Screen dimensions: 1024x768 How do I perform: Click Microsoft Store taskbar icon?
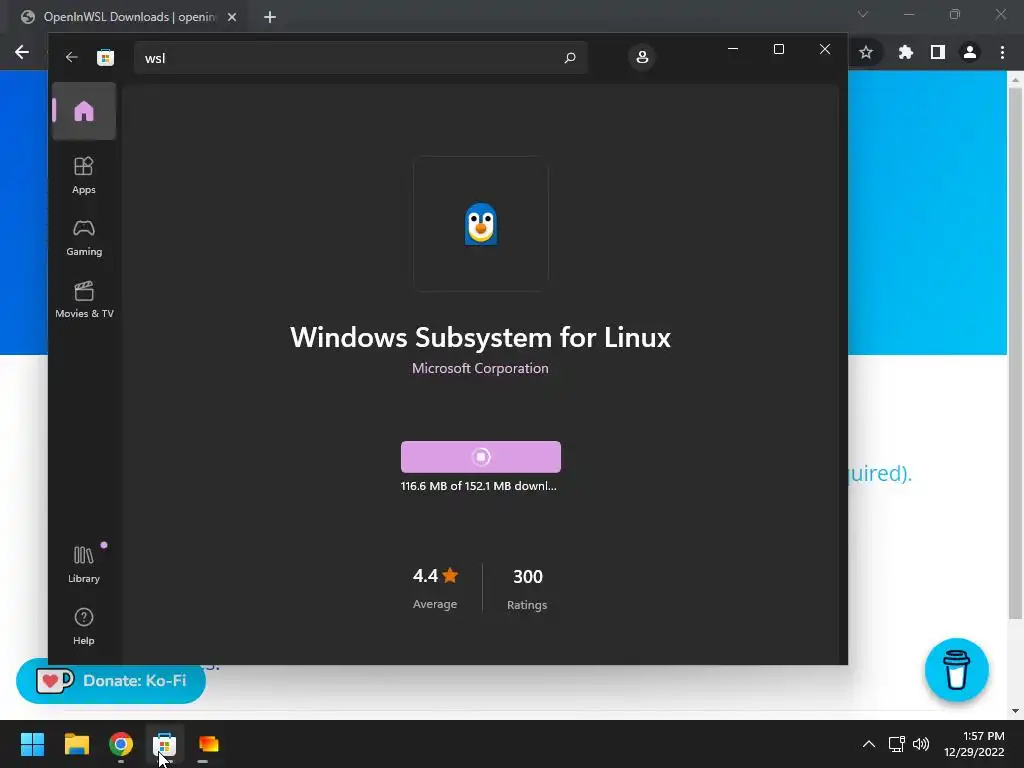point(165,744)
